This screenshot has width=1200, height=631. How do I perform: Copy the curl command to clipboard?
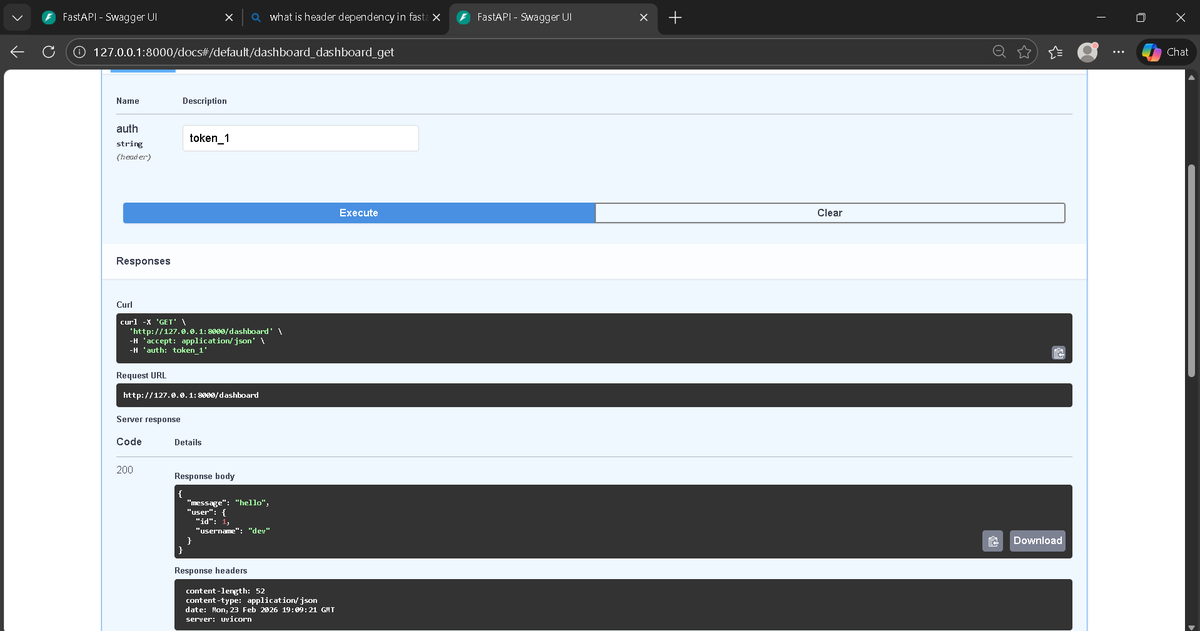tap(1059, 353)
